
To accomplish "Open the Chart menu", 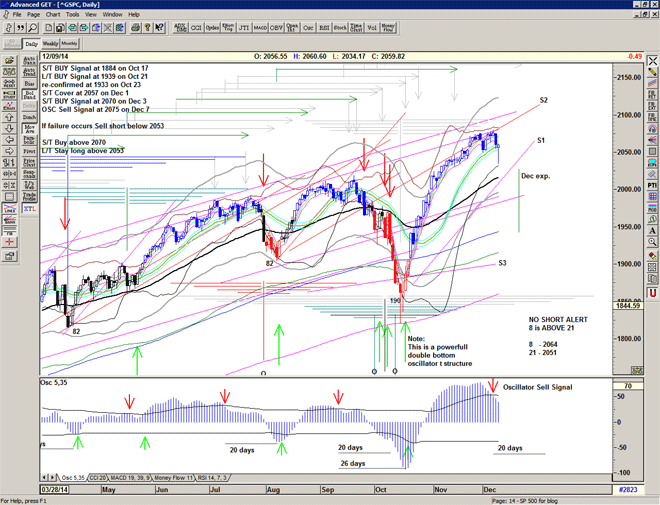I will pyautogui.click(x=53, y=15).
